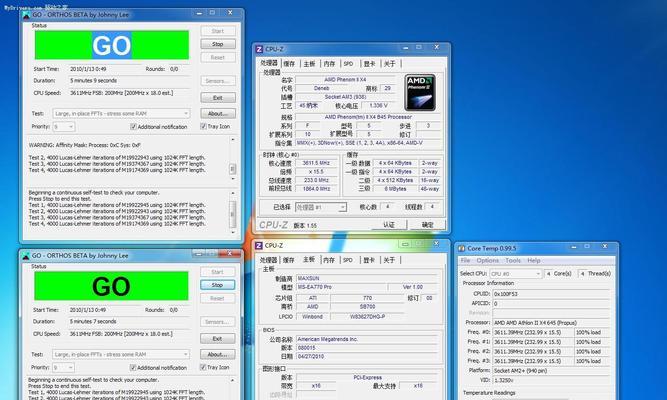The image size is (667, 400).
Task: Switch to 内存 tab in top CPU-Z window
Action: coord(329,63)
